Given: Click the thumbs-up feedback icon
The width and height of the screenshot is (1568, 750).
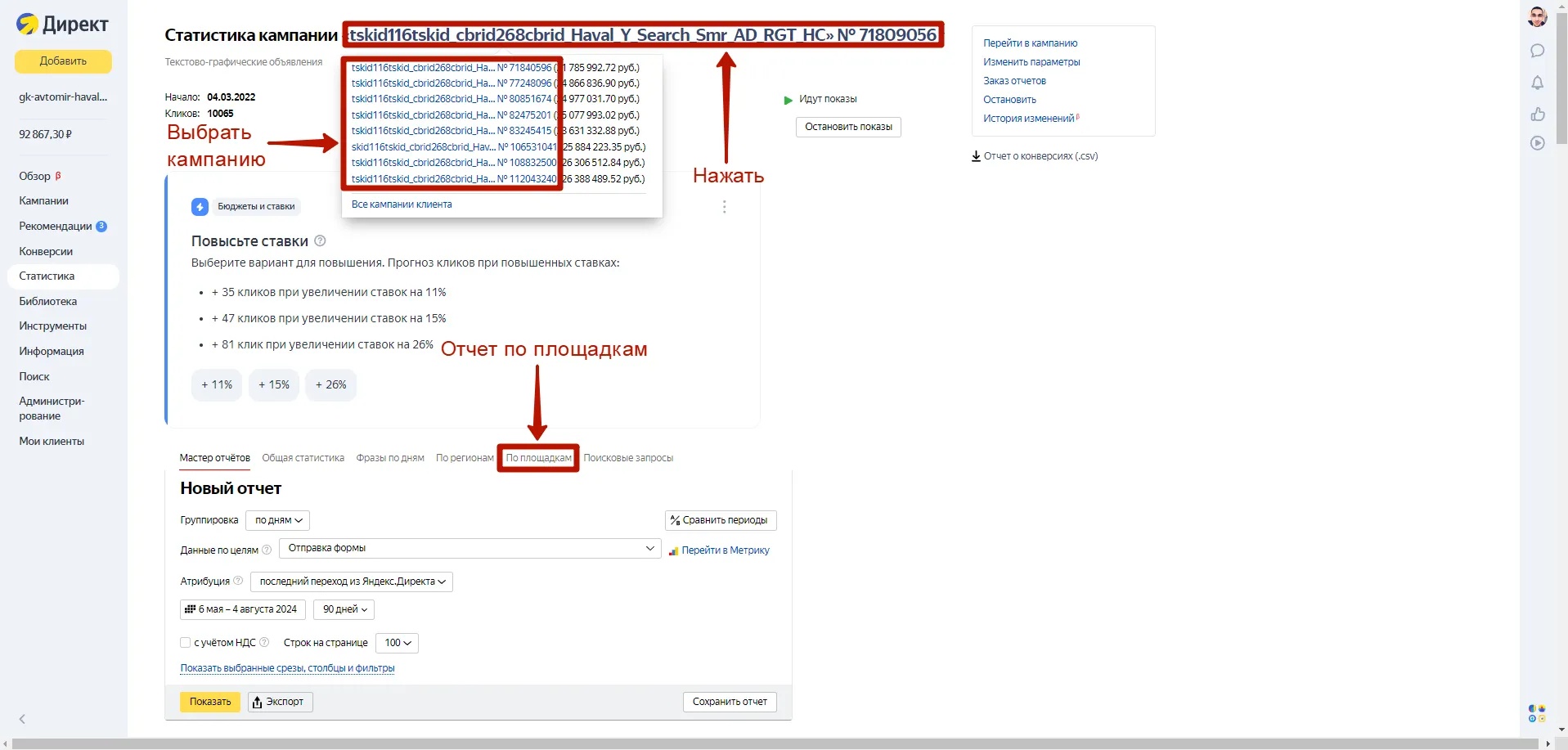Looking at the screenshot, I should coord(1537,114).
